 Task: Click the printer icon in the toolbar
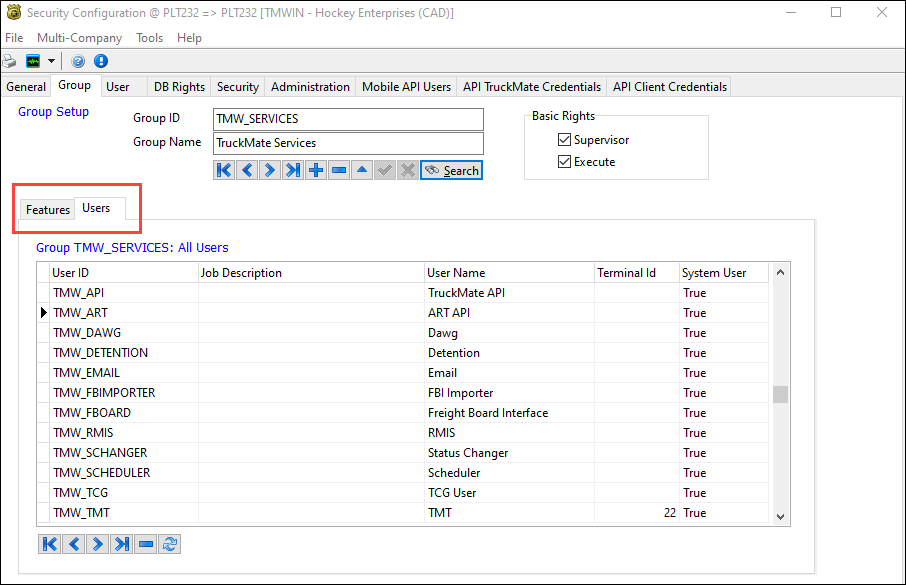[10, 61]
